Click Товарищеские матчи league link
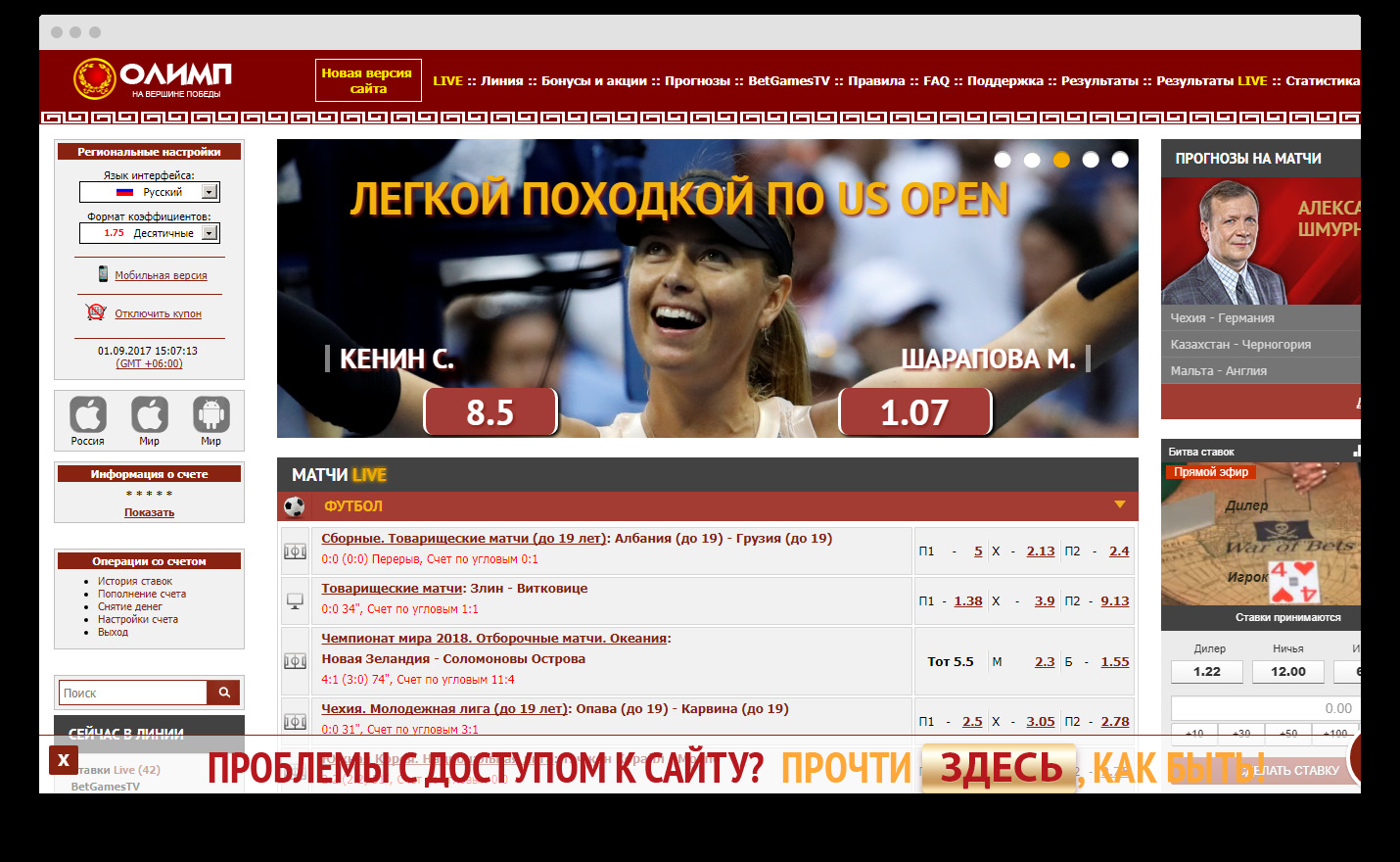 [392, 588]
